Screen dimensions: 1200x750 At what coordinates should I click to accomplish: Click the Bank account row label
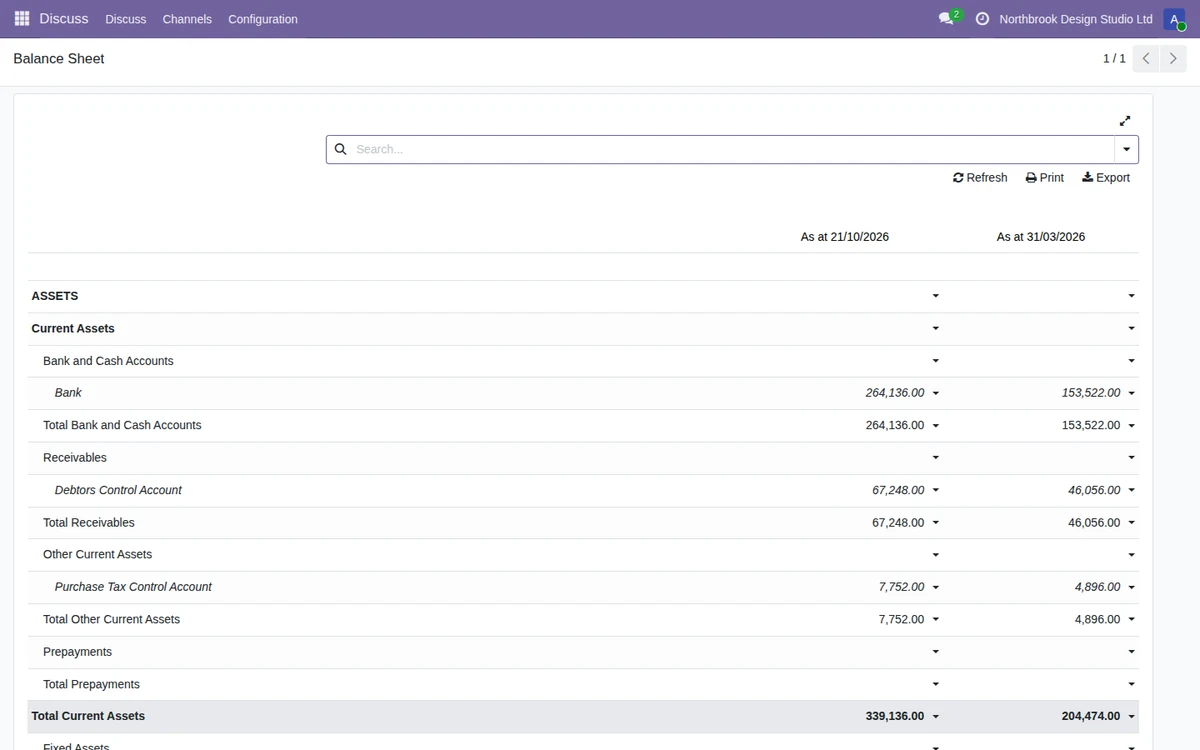(68, 393)
